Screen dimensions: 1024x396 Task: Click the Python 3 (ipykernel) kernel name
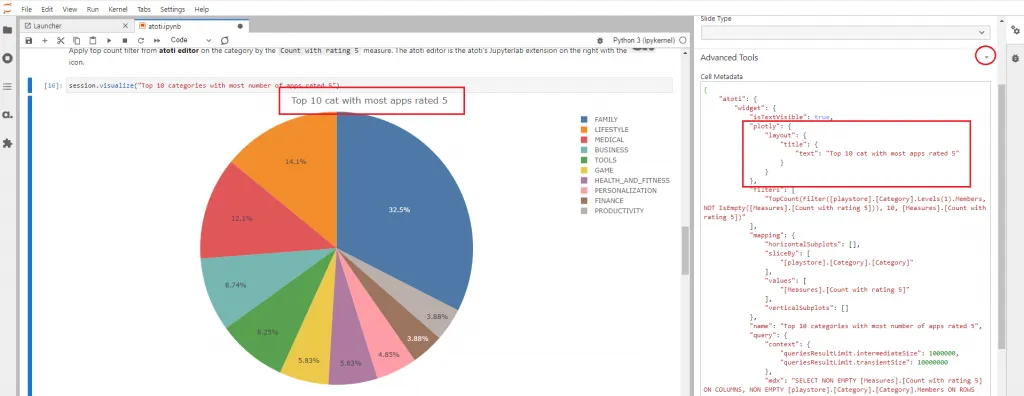(644, 41)
